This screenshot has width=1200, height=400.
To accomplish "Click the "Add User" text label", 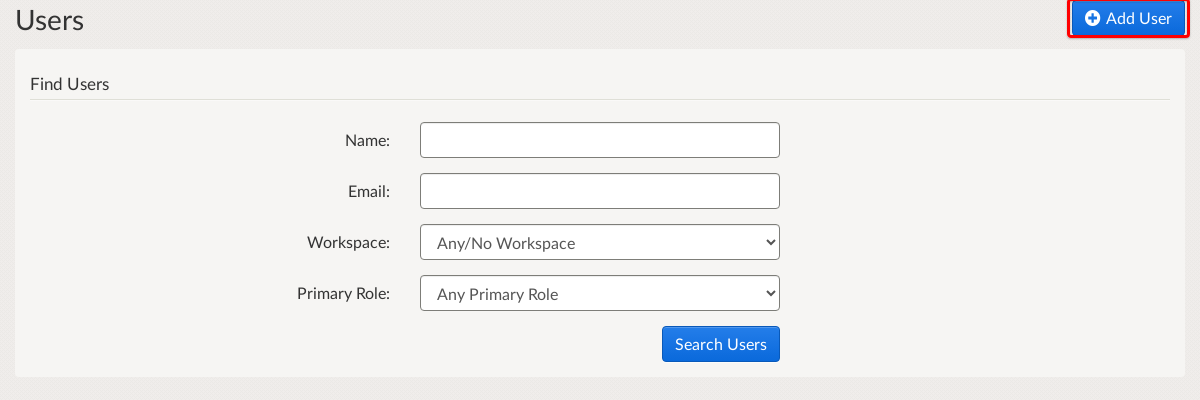I will 1139,18.
